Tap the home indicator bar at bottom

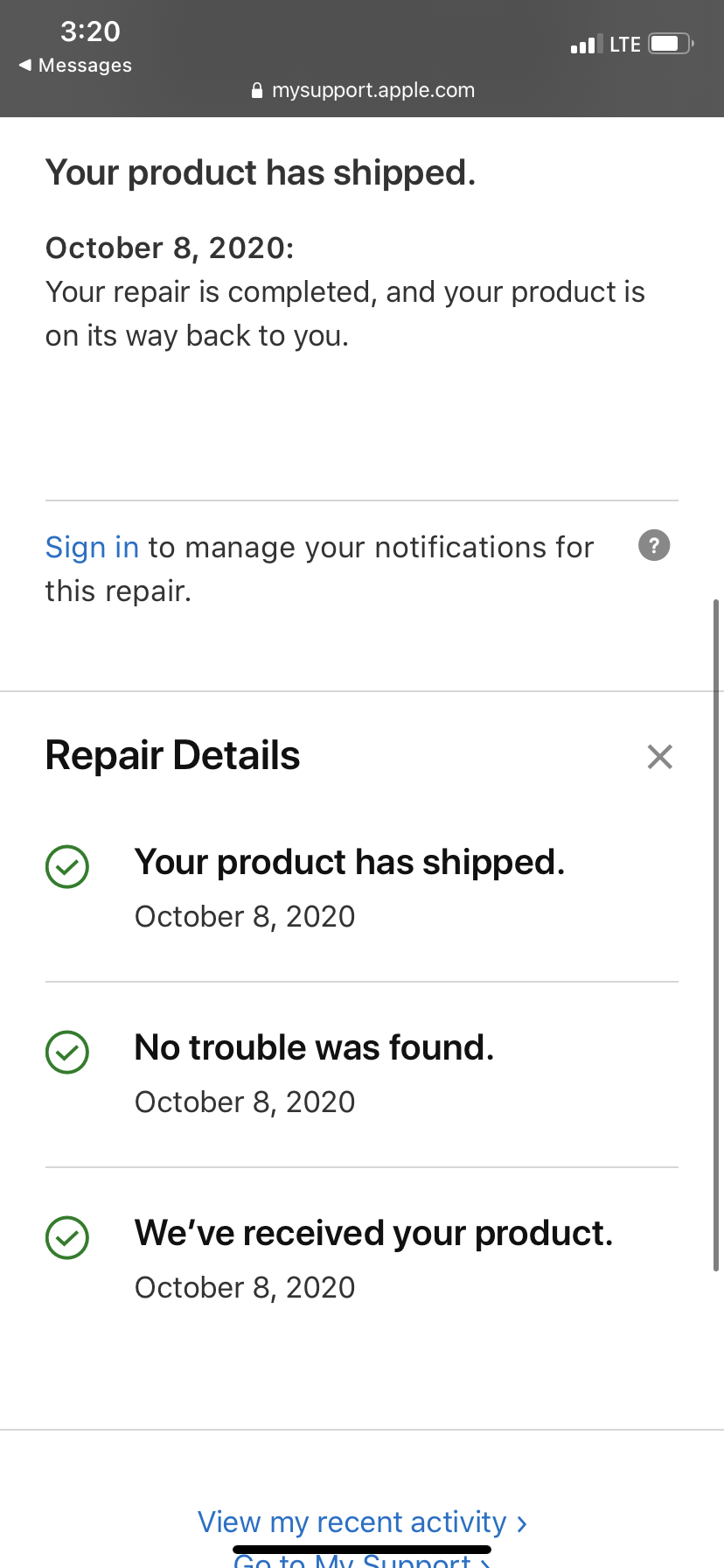(x=362, y=1550)
